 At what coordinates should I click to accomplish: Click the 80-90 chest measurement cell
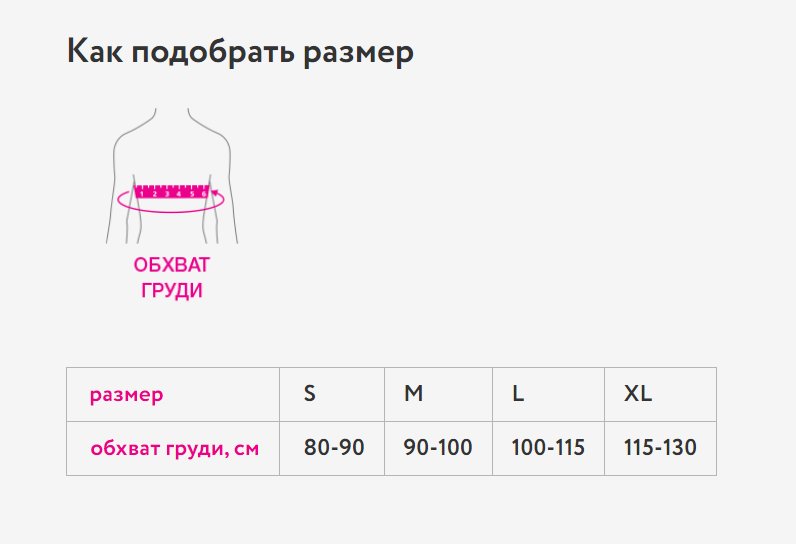(334, 448)
